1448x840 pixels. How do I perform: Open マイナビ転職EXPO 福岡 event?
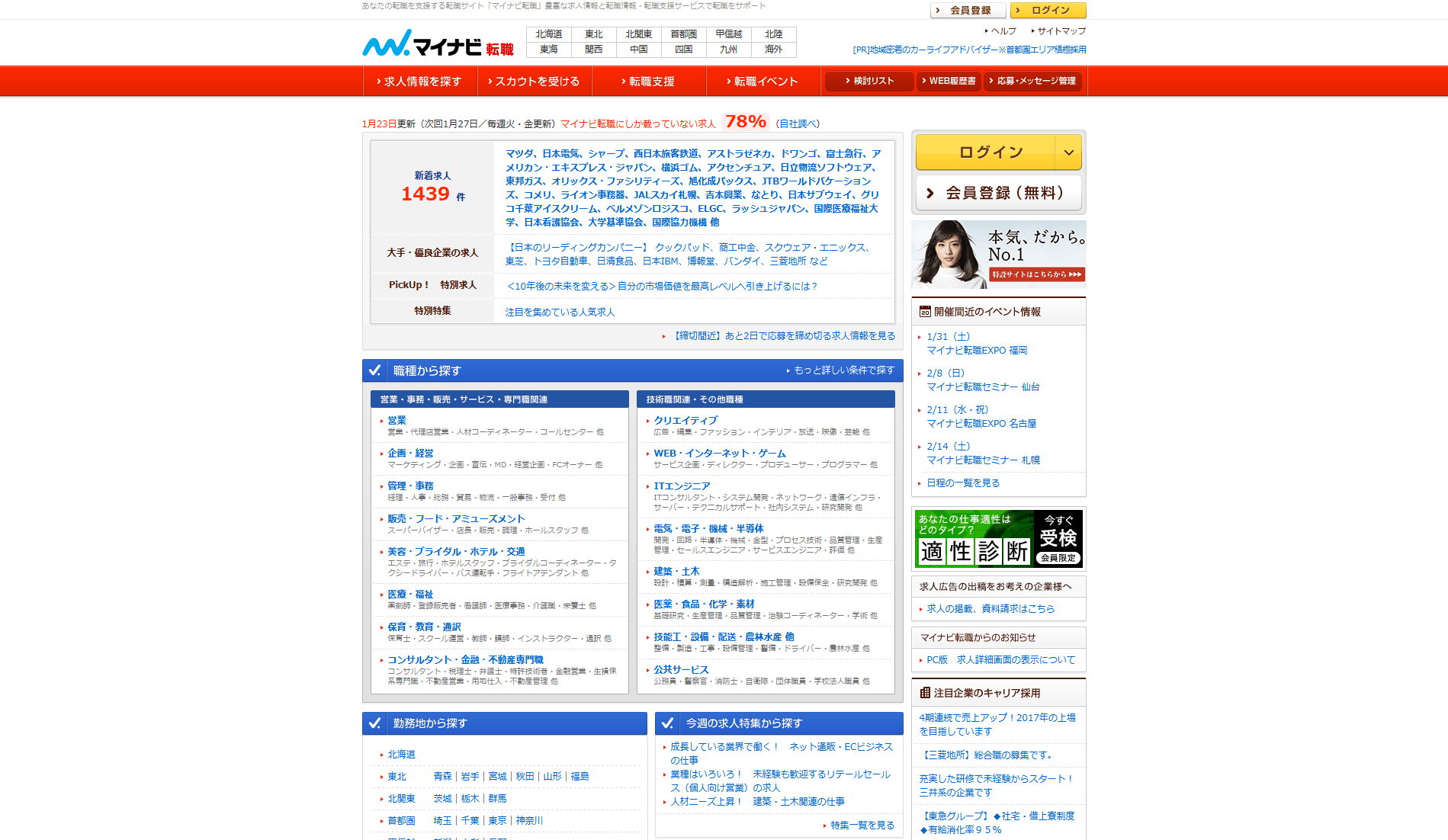point(977,351)
